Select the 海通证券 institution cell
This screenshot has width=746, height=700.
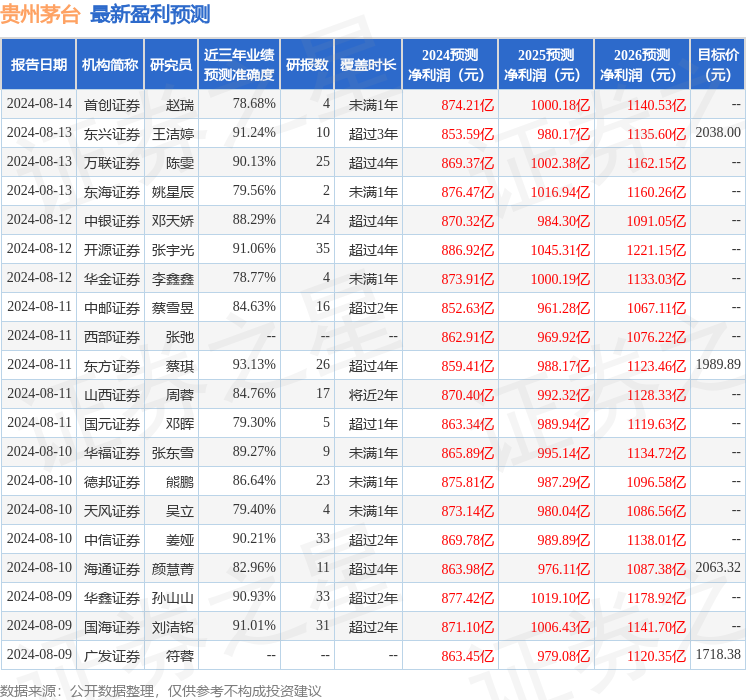[x=112, y=570]
